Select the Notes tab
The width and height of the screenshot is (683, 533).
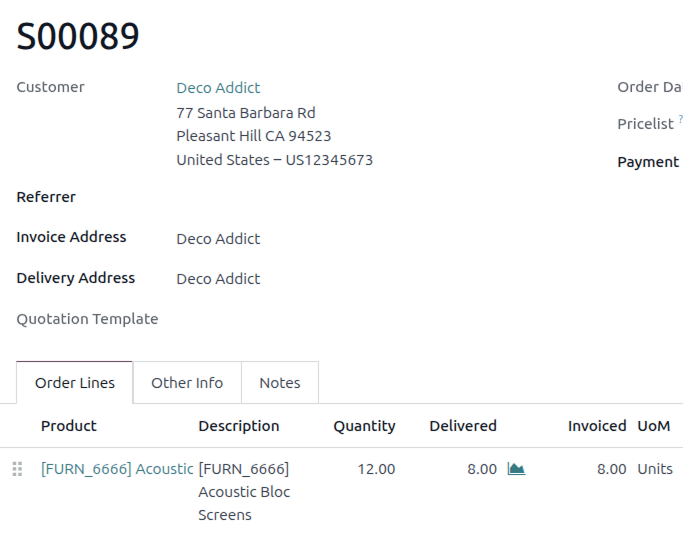point(280,383)
